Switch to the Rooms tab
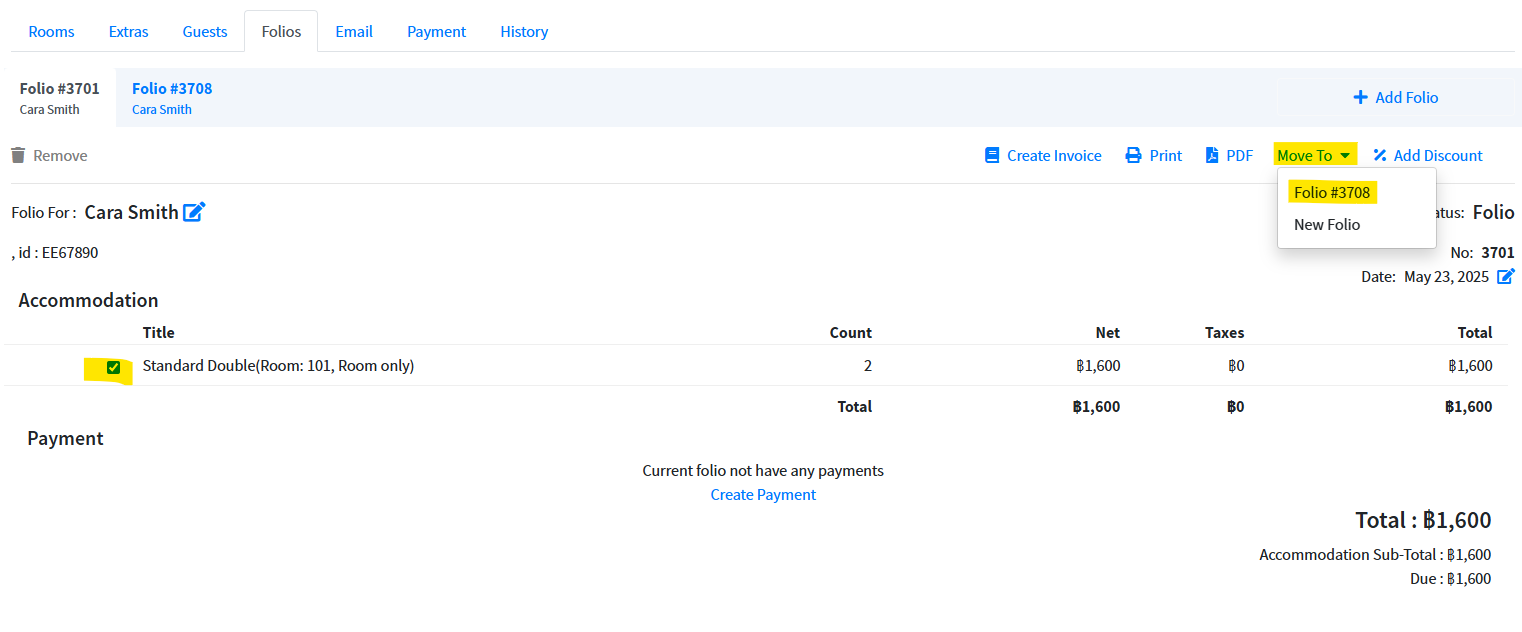This screenshot has height=632, width=1522. 51,32
